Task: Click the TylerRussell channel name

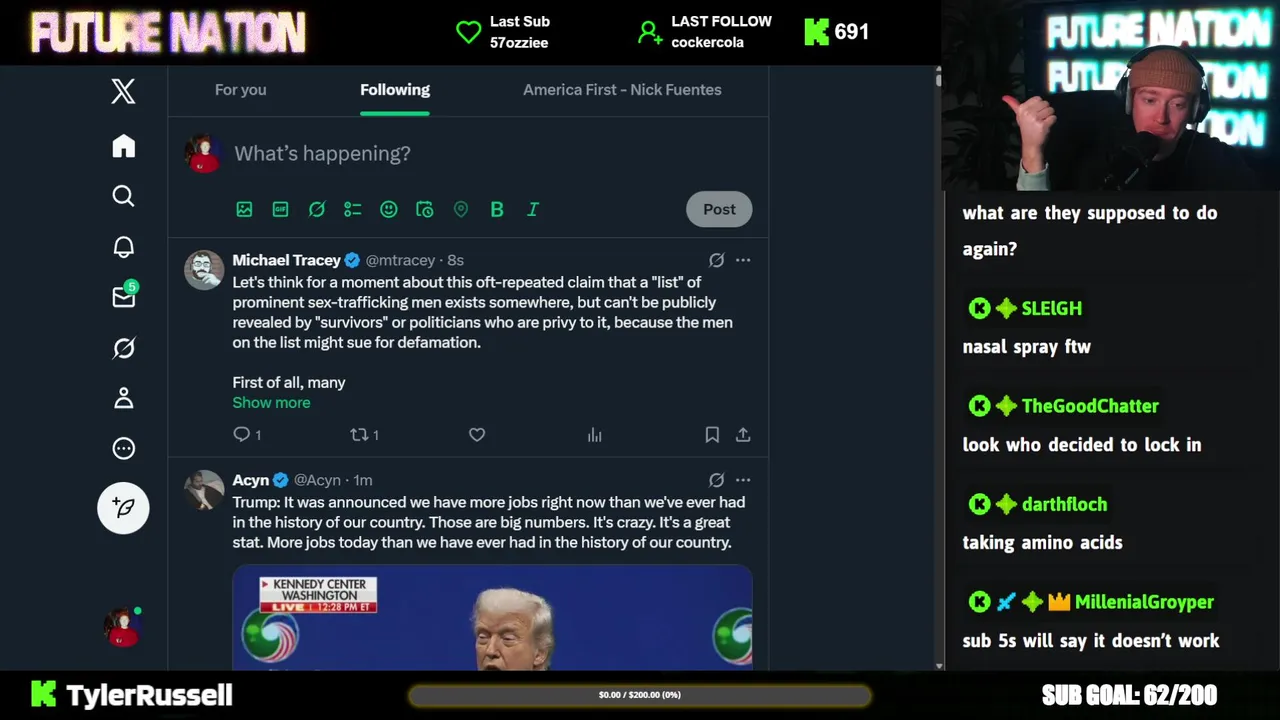Action: 149,695
